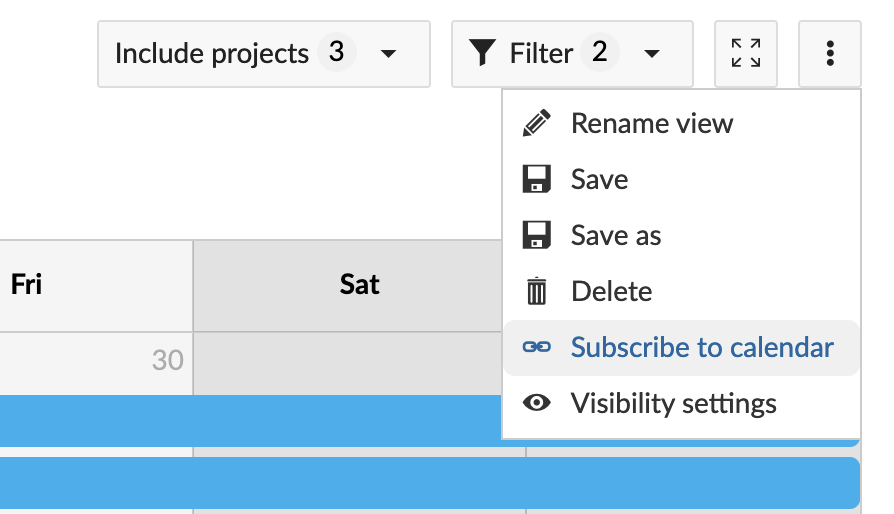This screenshot has height=514, width=894.
Task: Click the eye icon for Visibility settings
Action: [x=537, y=404]
